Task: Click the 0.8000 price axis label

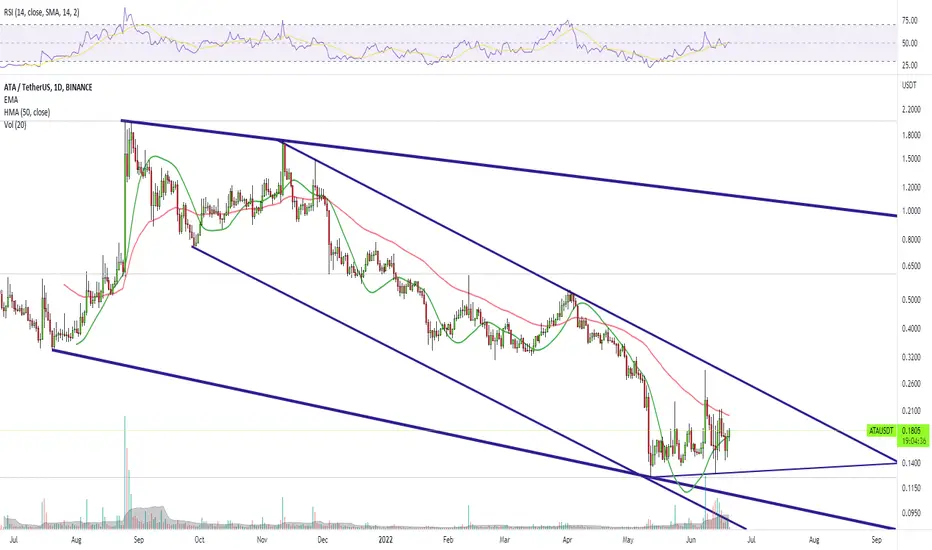Action: 911,240
